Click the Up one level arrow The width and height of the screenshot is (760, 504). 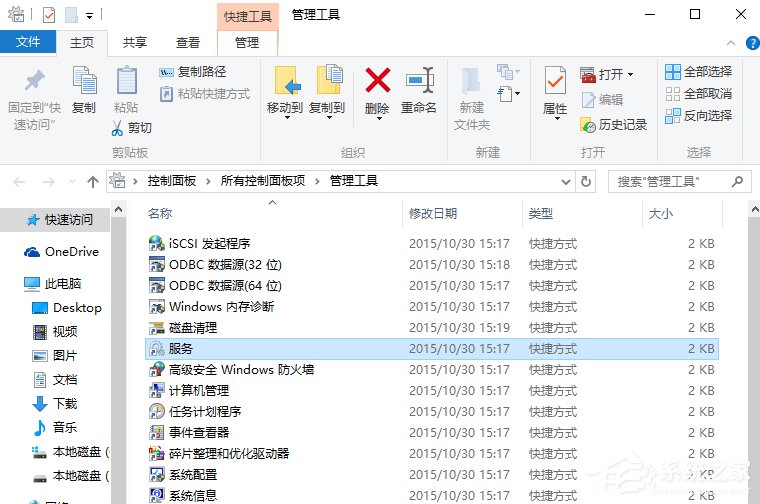click(93, 182)
